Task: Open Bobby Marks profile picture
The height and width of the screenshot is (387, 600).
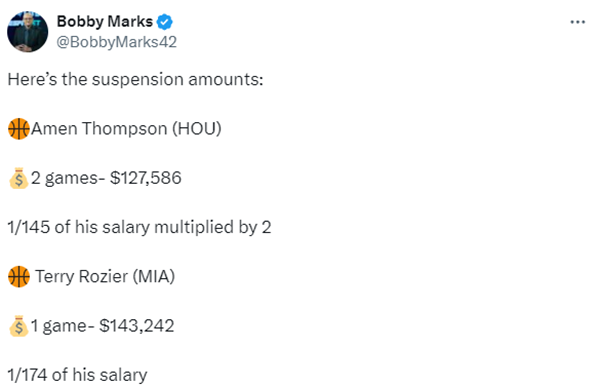Action: pyautogui.click(x=28, y=32)
